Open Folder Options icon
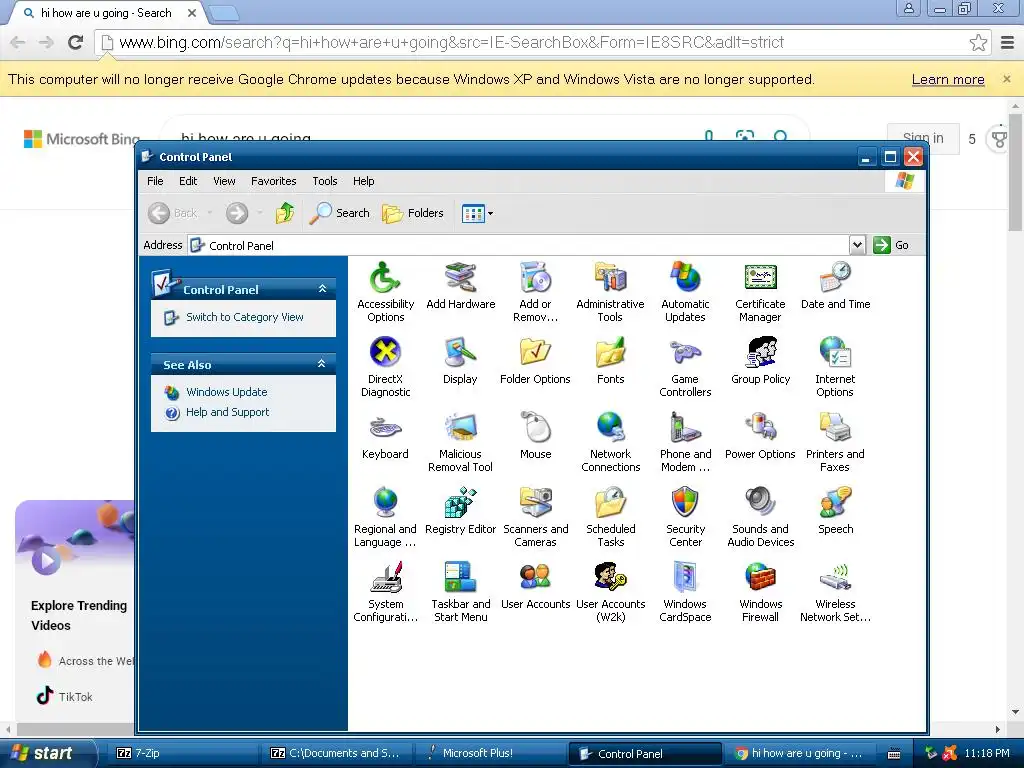 536,360
